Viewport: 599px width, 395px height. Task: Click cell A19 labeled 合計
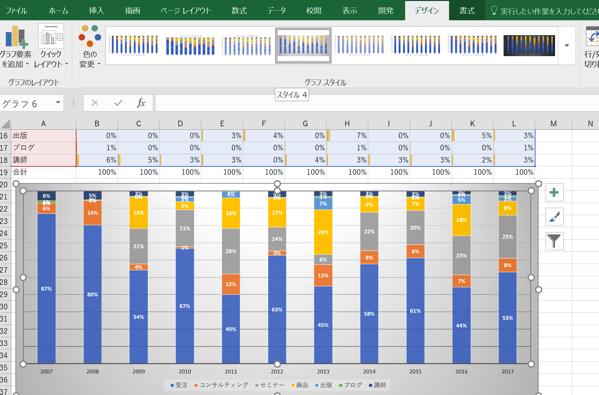44,172
